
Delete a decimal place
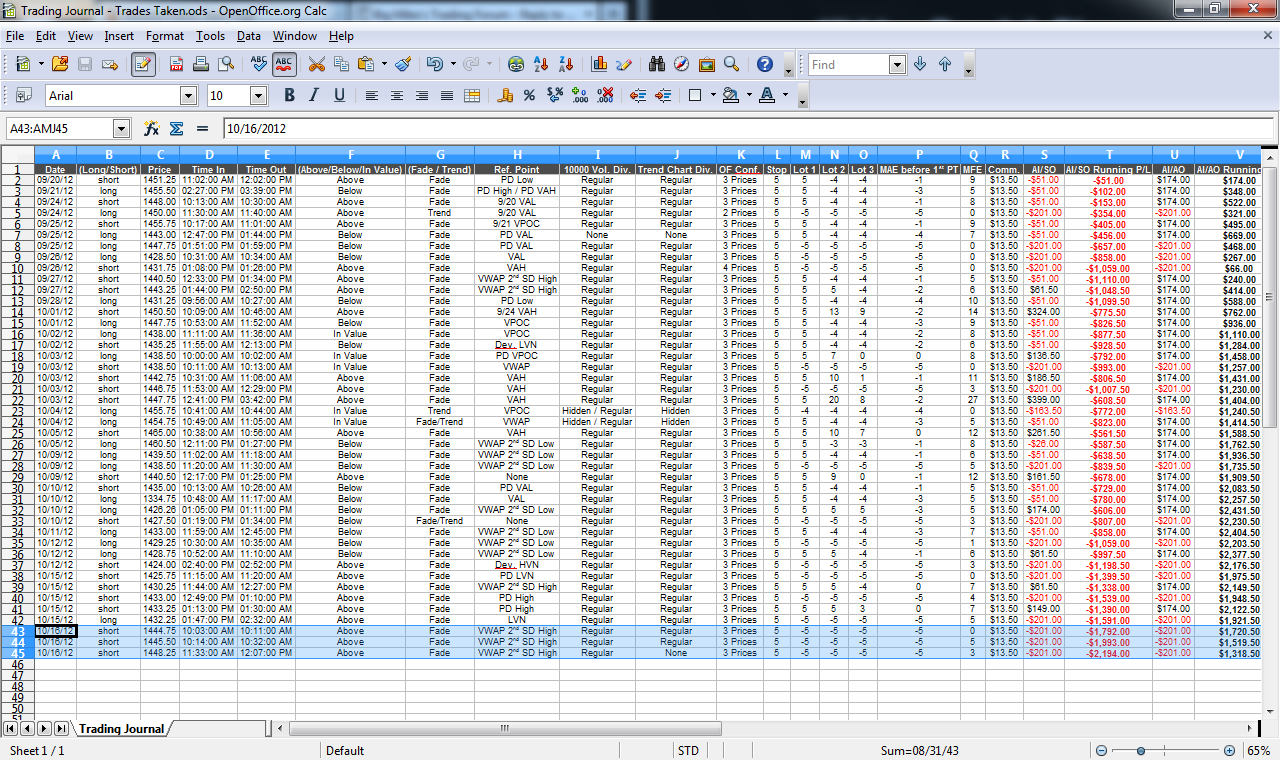coord(605,96)
